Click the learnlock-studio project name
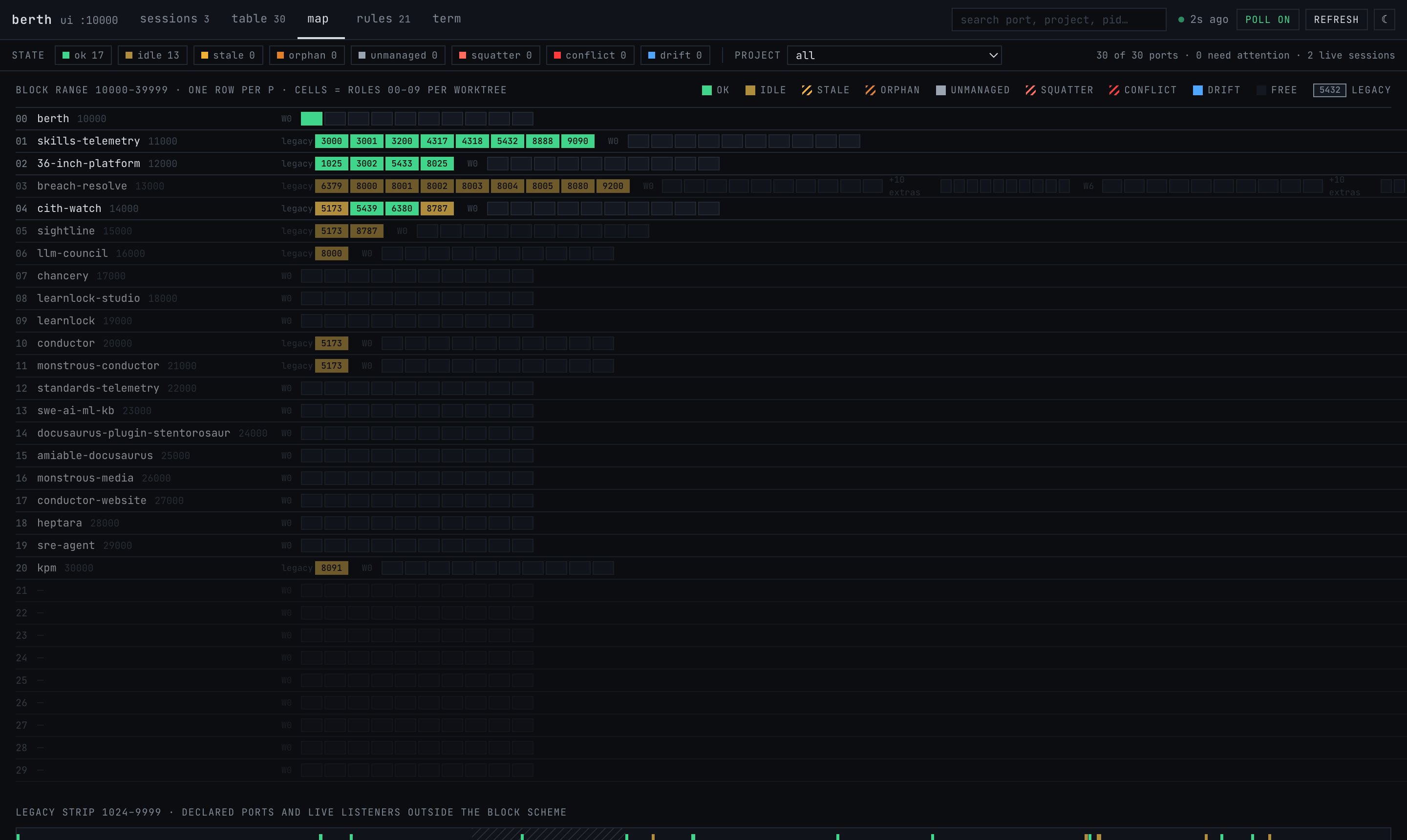 click(88, 298)
